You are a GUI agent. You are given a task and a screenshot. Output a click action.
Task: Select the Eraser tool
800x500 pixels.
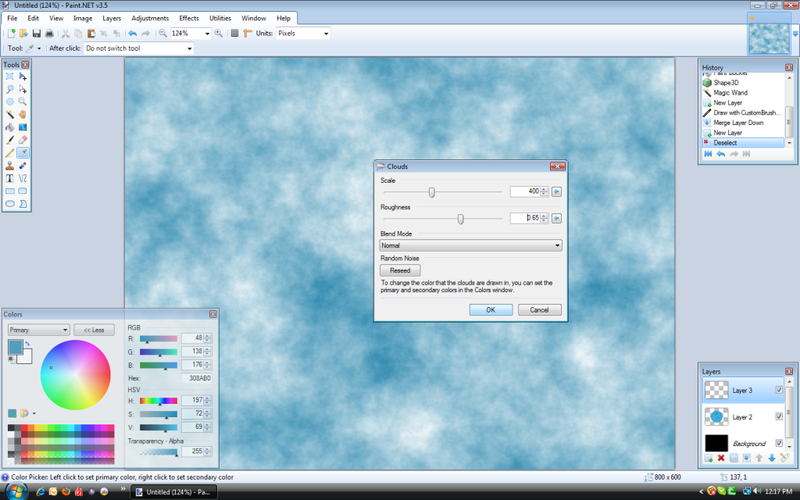(x=22, y=140)
